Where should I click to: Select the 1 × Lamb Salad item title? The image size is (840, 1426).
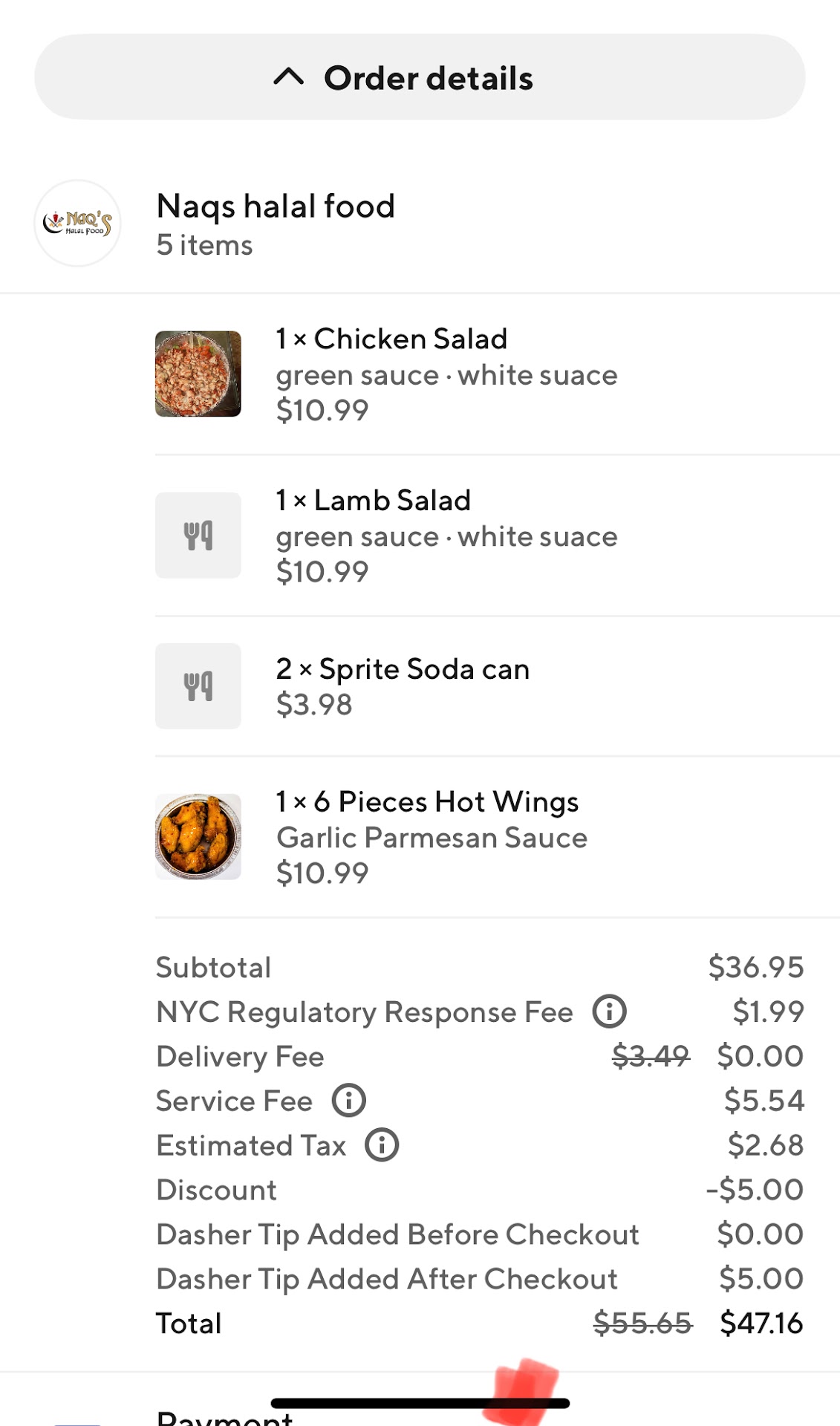pyautogui.click(x=374, y=501)
